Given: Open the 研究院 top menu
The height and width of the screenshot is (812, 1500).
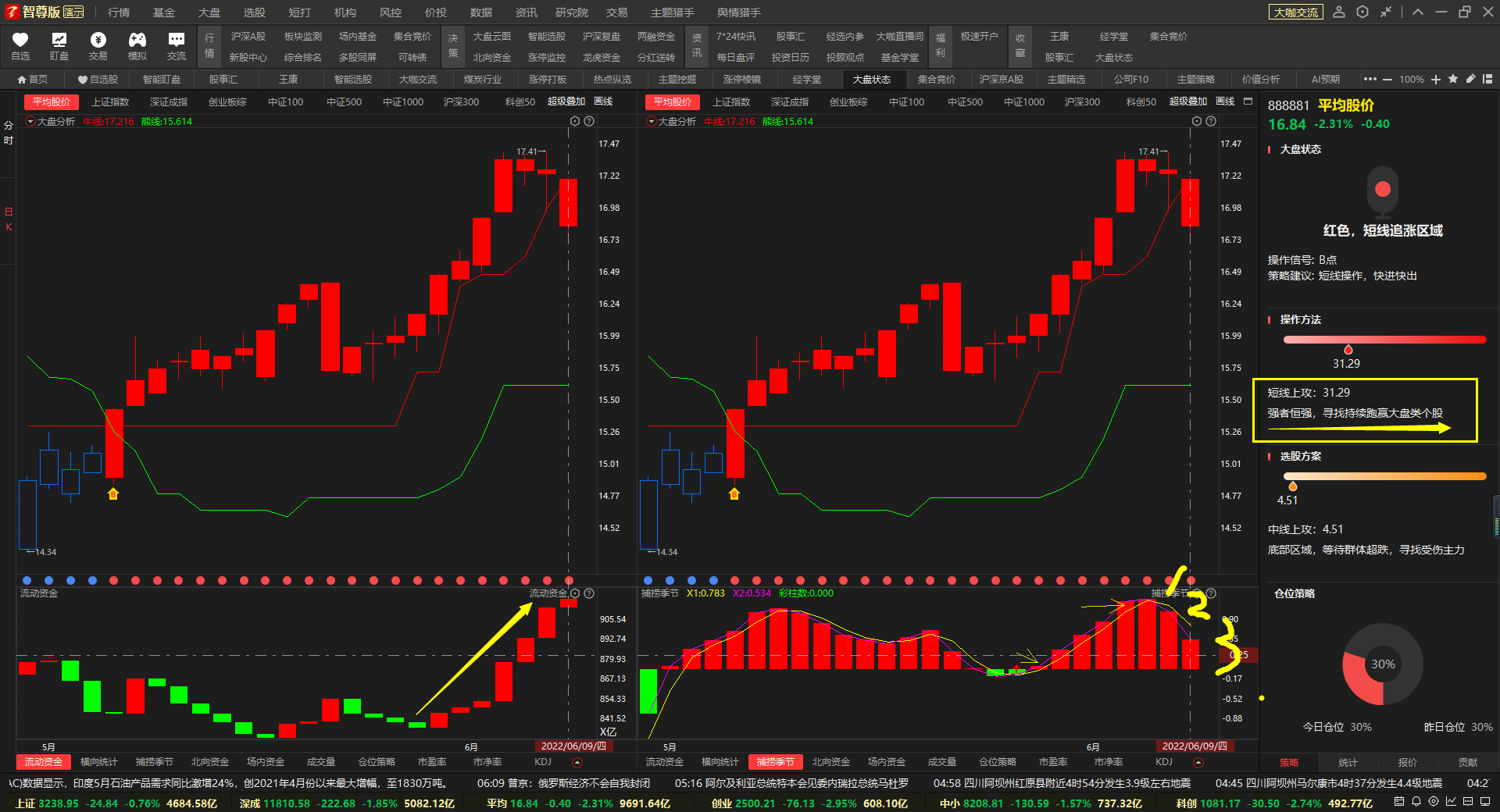Looking at the screenshot, I should (x=572, y=12).
